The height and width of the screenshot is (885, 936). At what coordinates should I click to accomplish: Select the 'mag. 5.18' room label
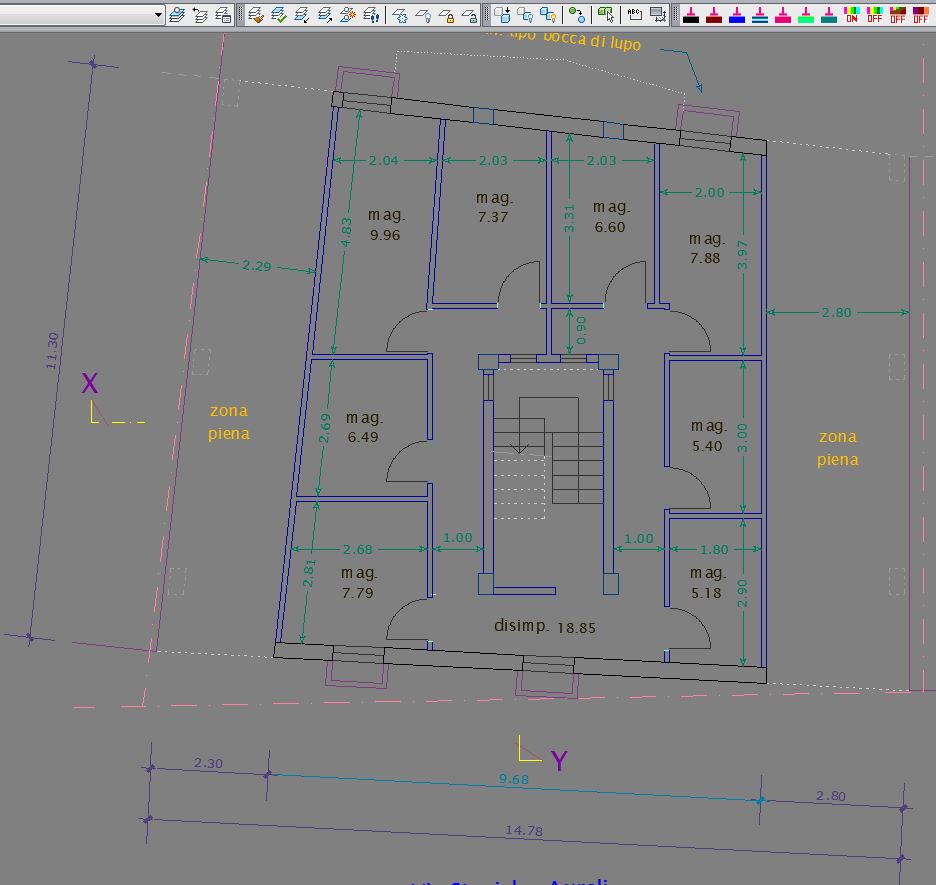(707, 582)
